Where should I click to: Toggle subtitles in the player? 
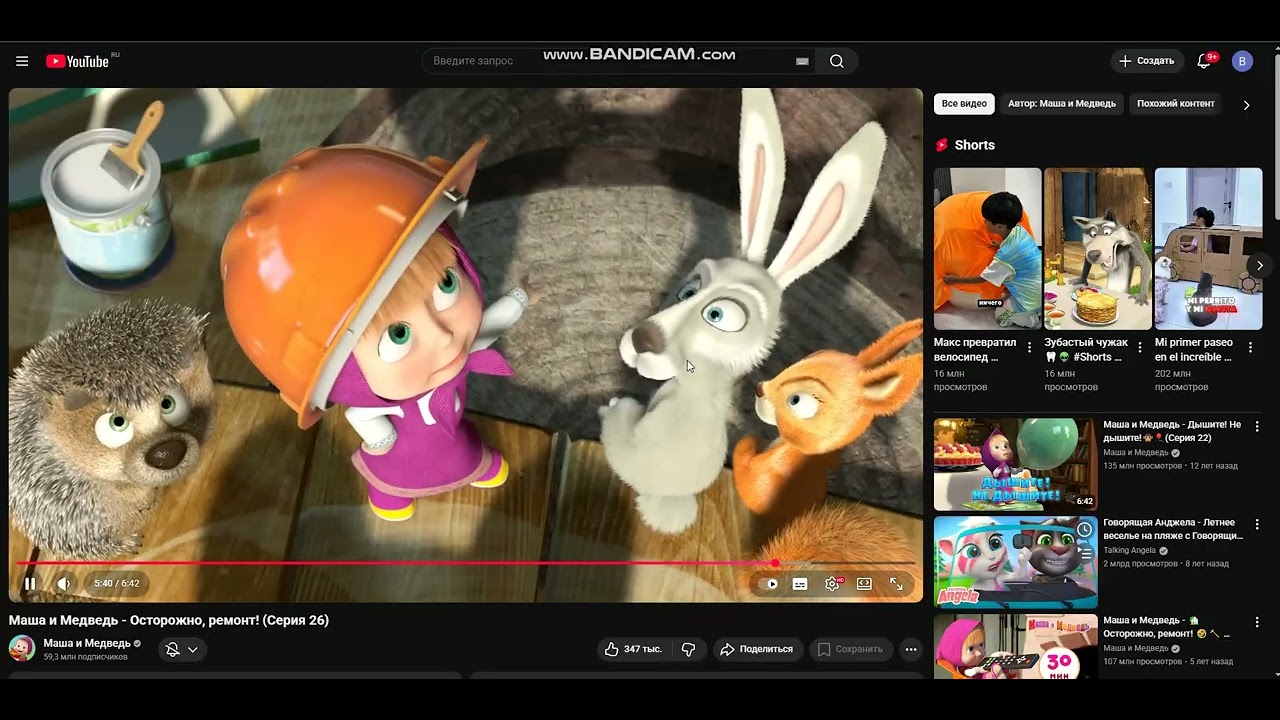pos(800,584)
